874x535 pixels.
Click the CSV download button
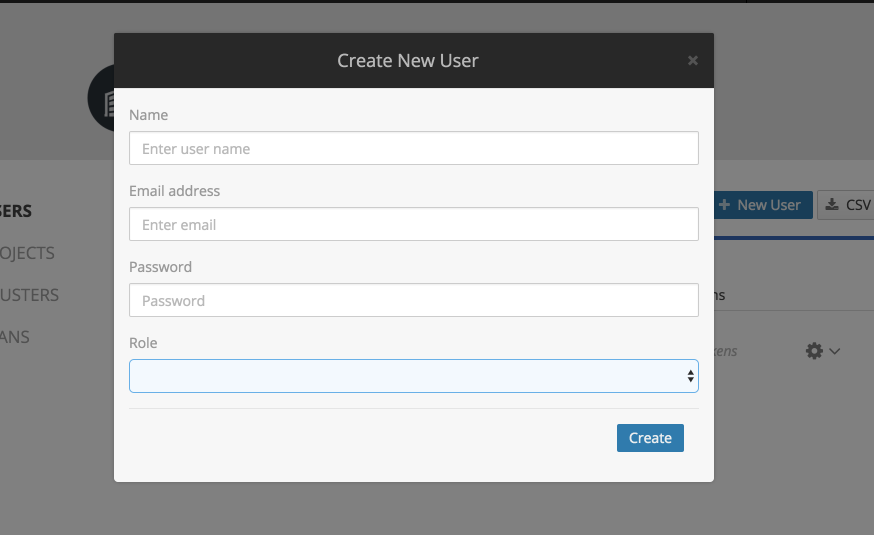coord(846,205)
